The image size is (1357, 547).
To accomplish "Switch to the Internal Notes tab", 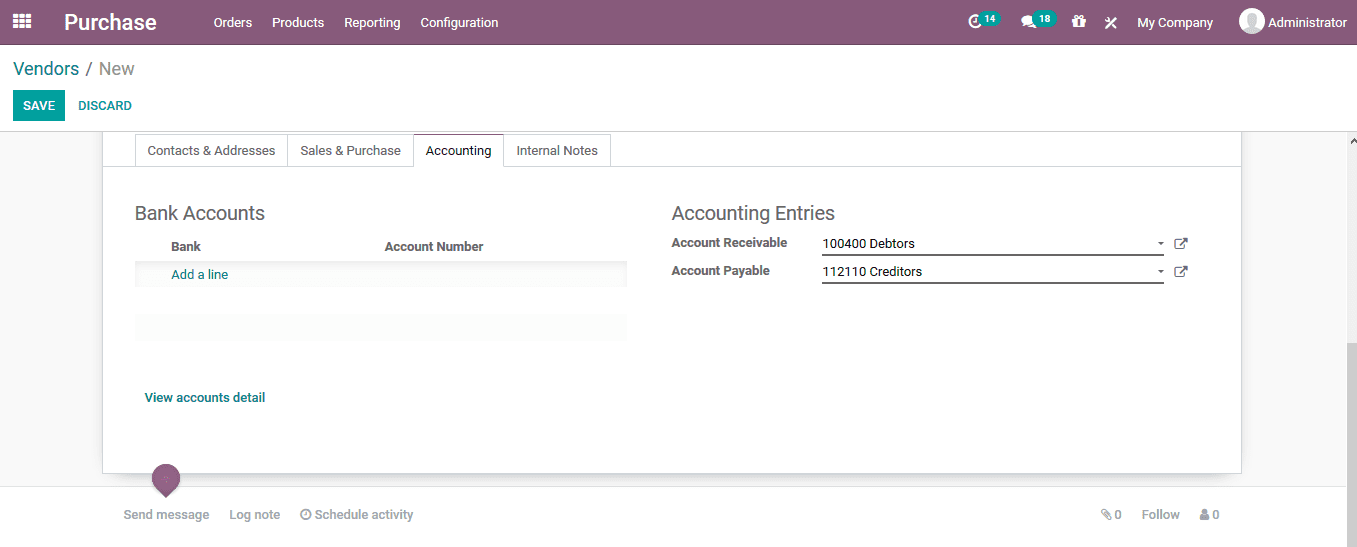I will point(557,151).
